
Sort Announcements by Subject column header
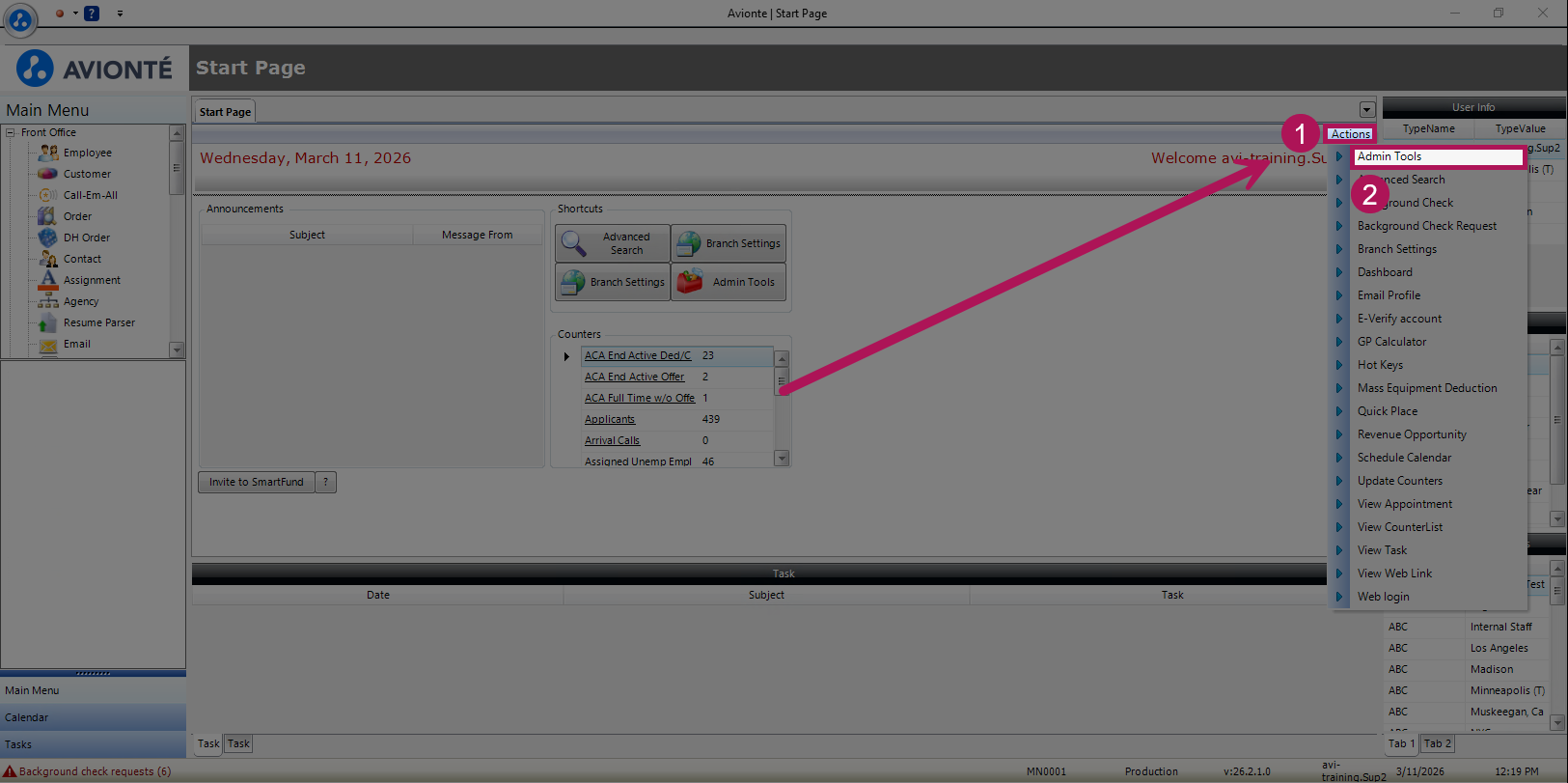point(307,235)
